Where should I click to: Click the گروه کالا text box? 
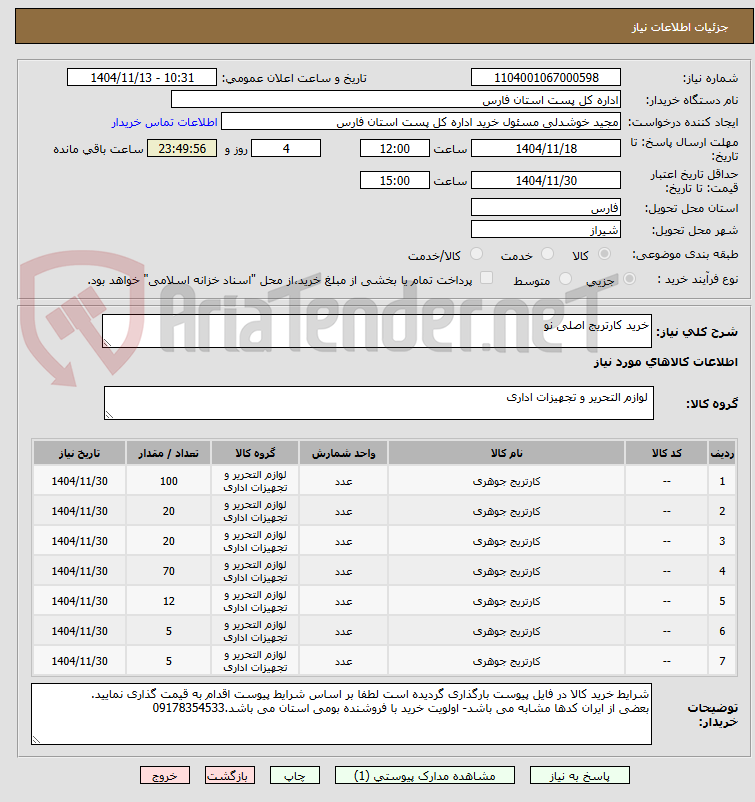tap(379, 403)
